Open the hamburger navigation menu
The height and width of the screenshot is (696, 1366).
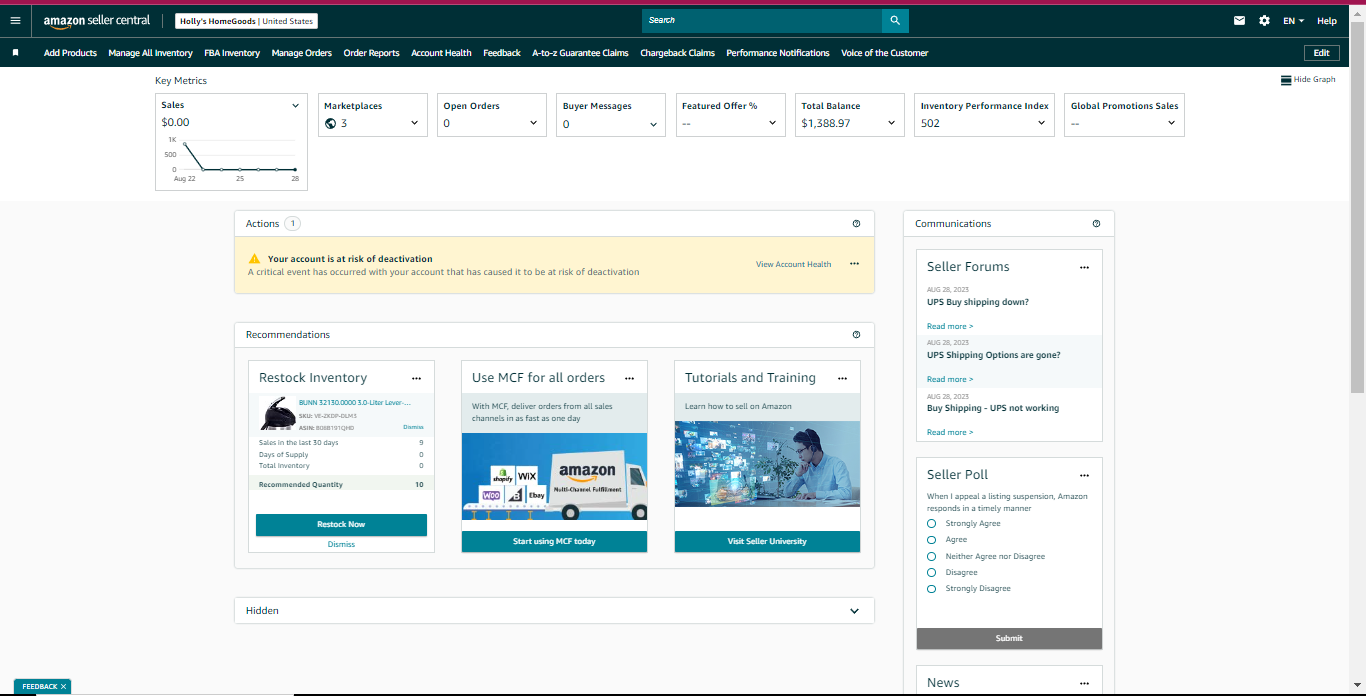[x=15, y=20]
